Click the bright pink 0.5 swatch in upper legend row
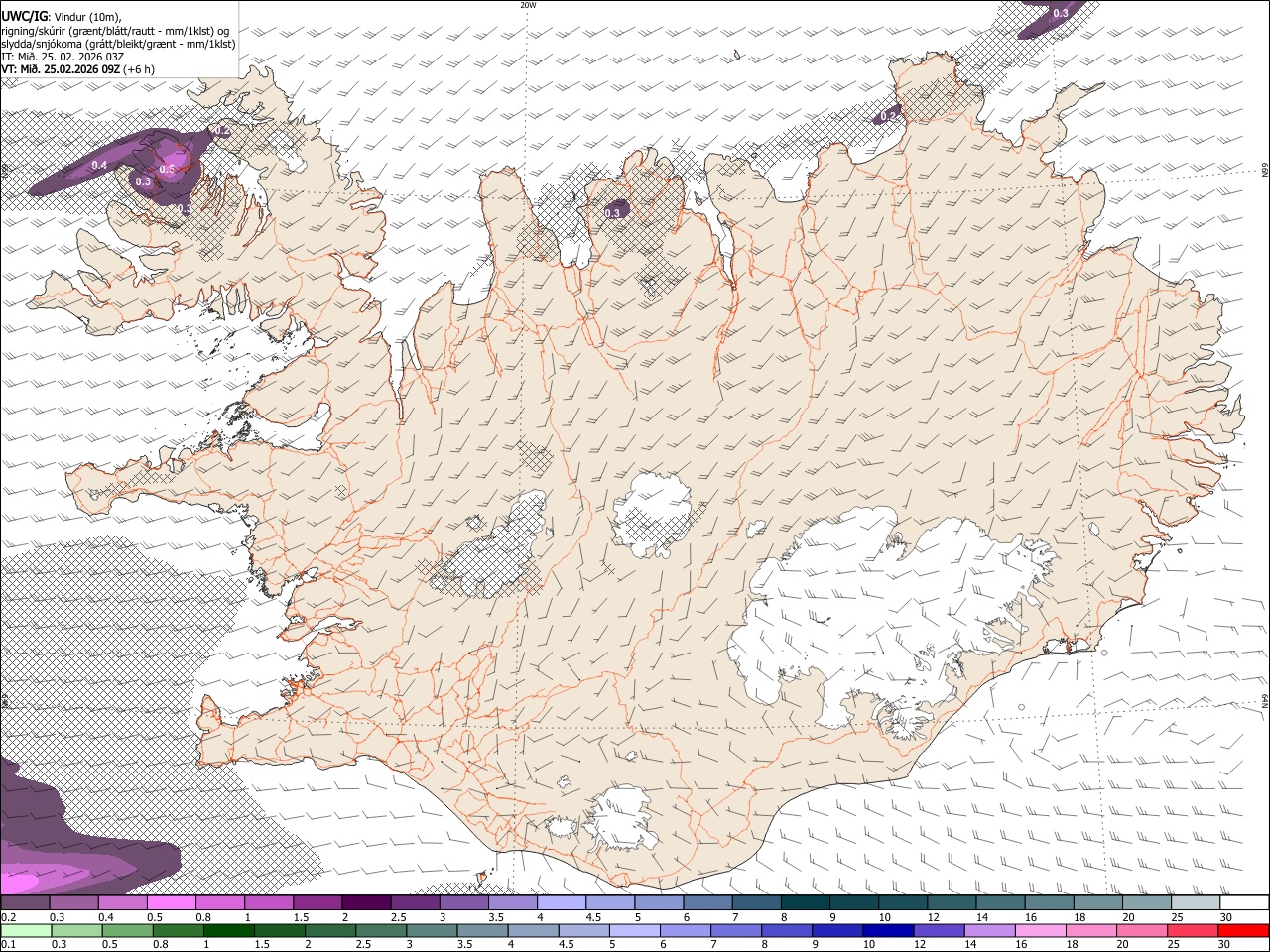This screenshot has height=952, width=1270. click(171, 903)
